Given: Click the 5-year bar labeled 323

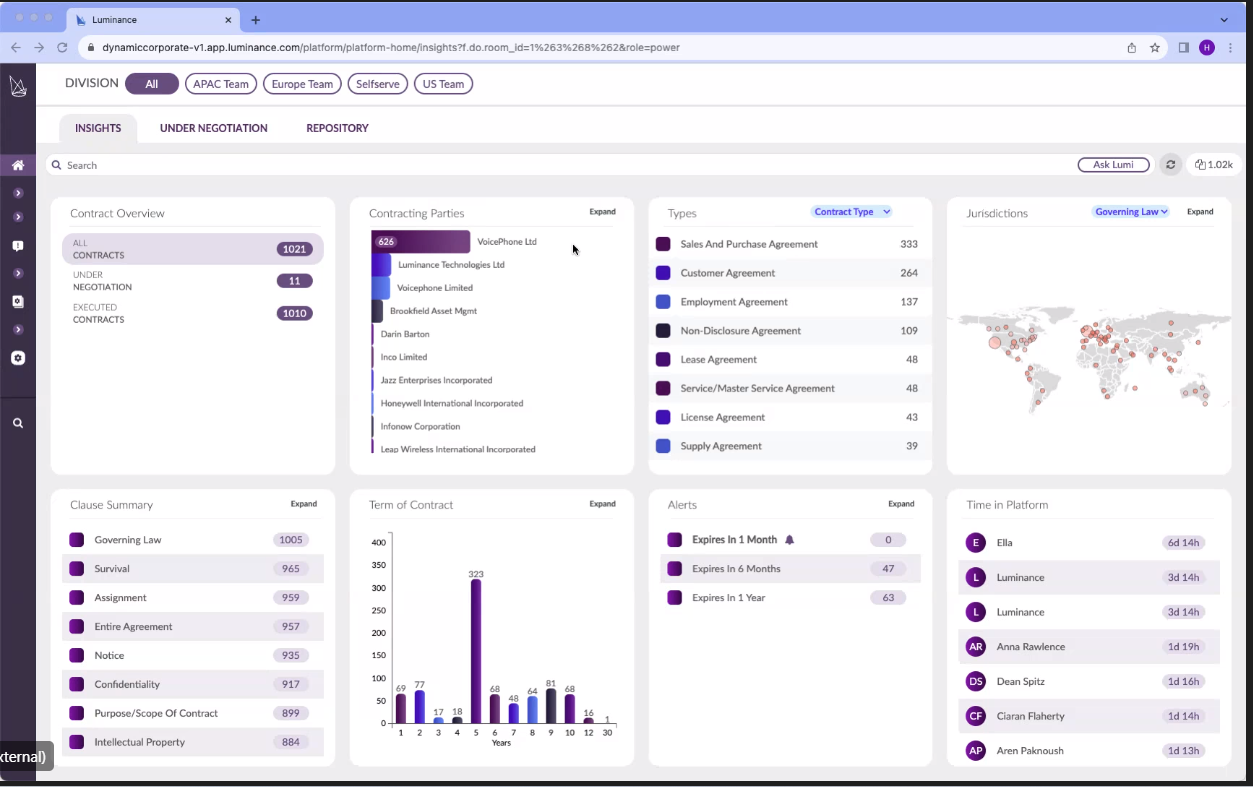Looking at the screenshot, I should pyautogui.click(x=476, y=651).
